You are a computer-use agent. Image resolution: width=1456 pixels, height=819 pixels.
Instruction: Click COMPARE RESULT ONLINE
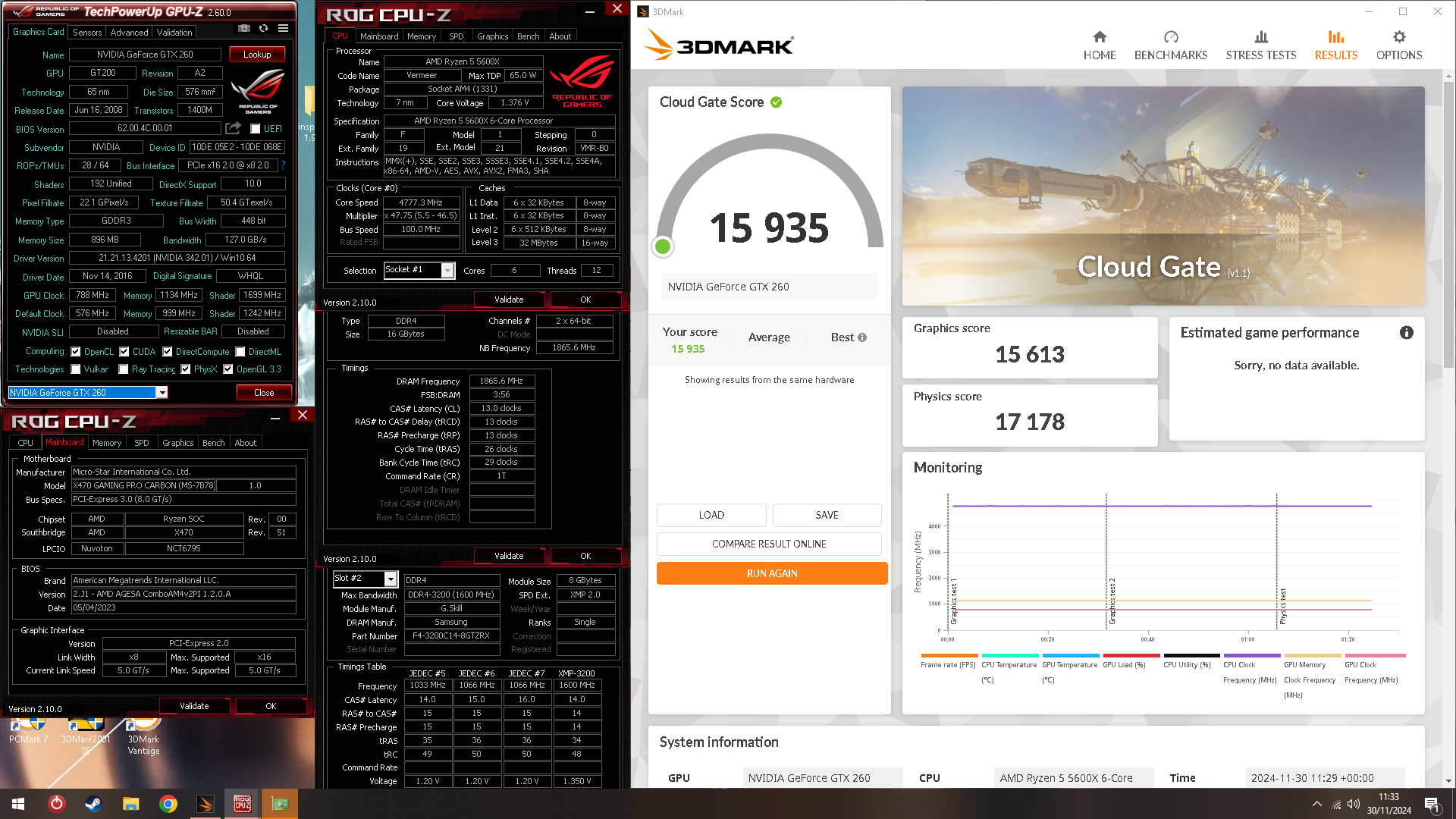pos(769,544)
